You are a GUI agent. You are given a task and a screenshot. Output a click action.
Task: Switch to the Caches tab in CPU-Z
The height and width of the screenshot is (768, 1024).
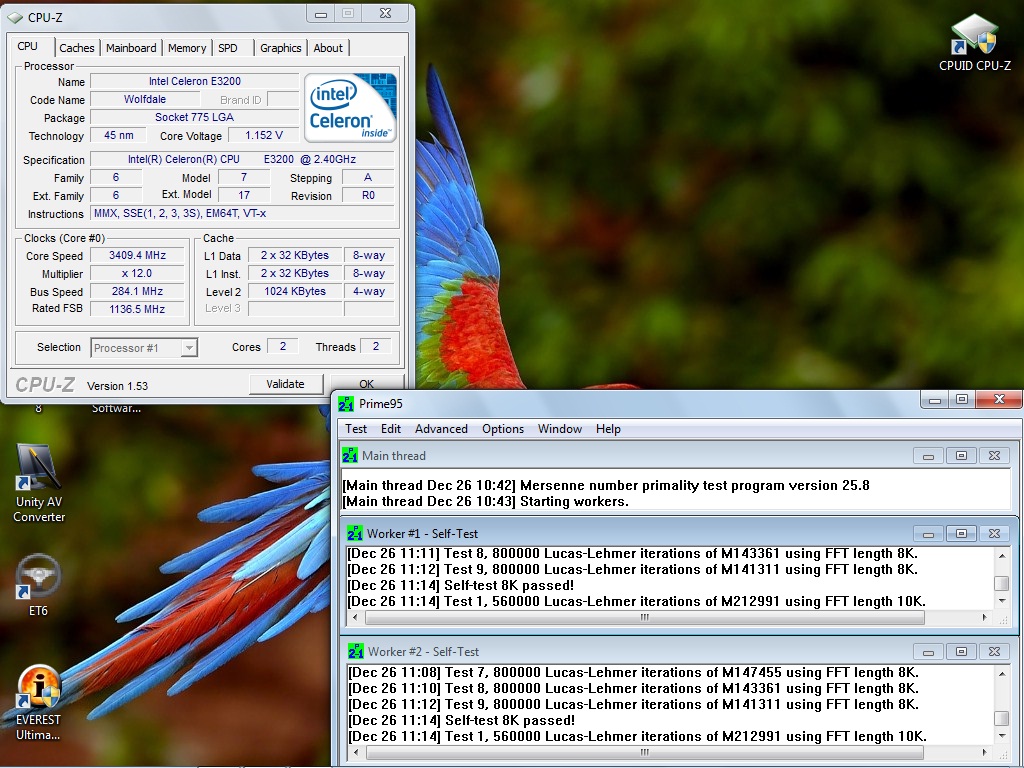click(76, 48)
